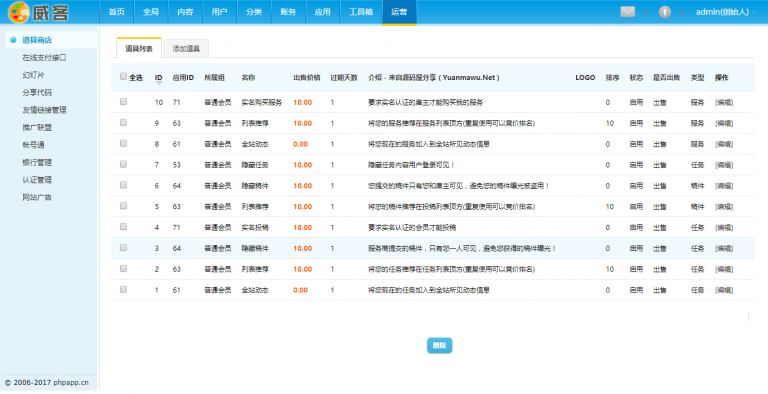Click [编辑] for row ID 9

[724, 123]
